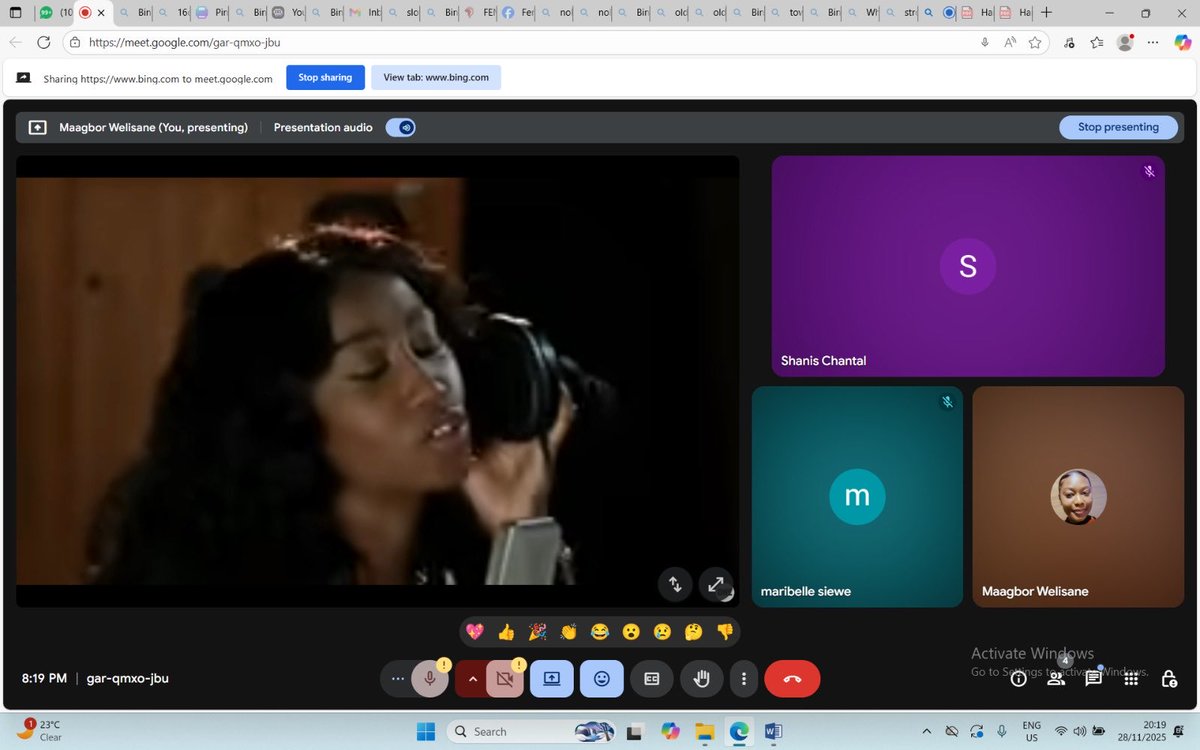Send thinking face reaction

pyautogui.click(x=693, y=632)
